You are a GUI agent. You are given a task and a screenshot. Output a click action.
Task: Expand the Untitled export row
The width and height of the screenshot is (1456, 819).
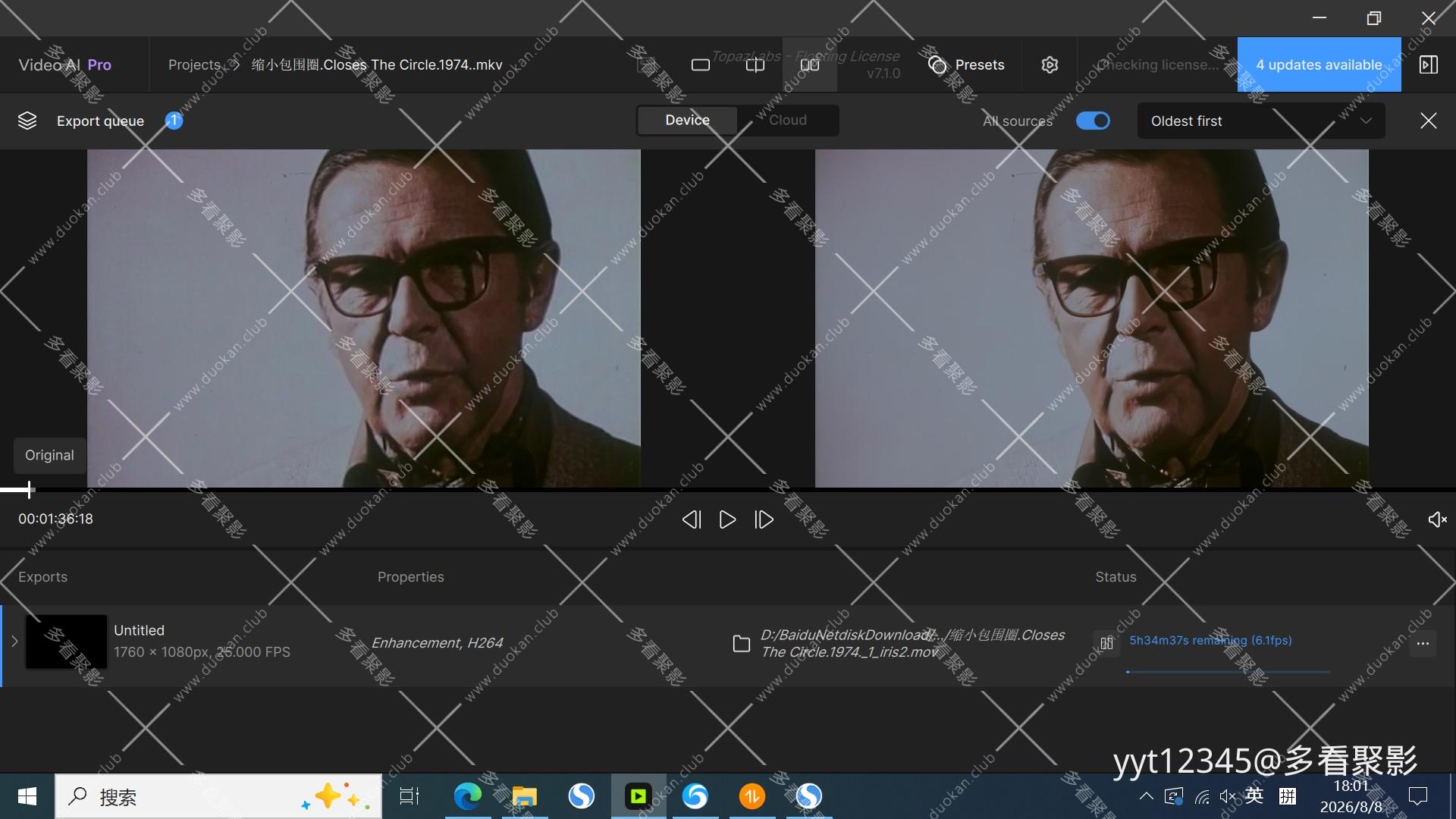coord(14,642)
